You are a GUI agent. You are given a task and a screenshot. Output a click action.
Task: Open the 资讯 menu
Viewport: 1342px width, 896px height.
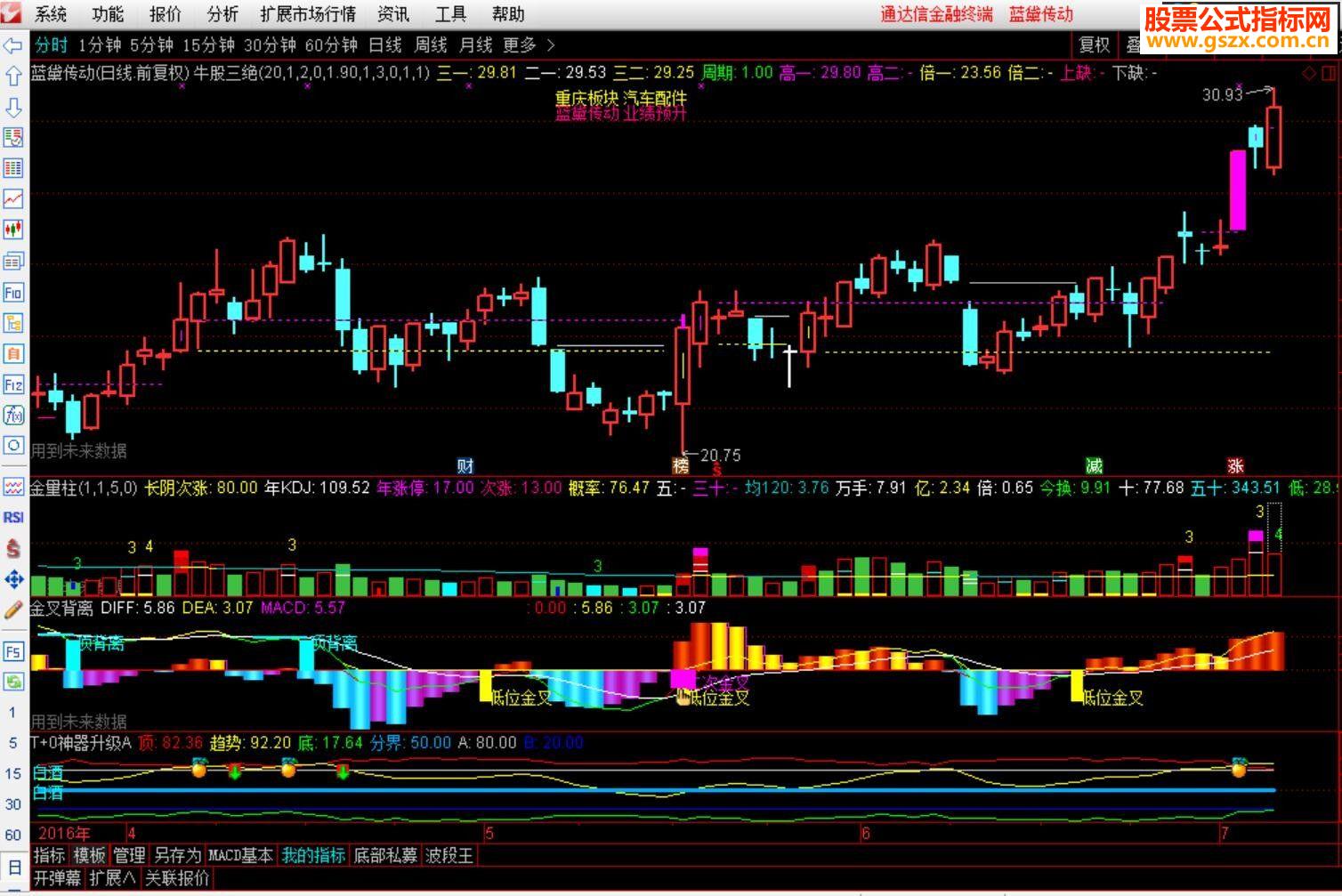click(x=393, y=14)
